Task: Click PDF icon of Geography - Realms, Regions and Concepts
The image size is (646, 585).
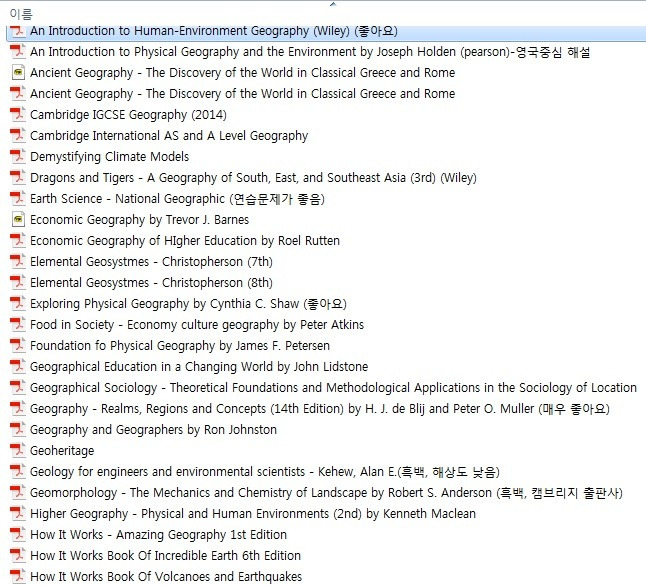Action: 18,409
